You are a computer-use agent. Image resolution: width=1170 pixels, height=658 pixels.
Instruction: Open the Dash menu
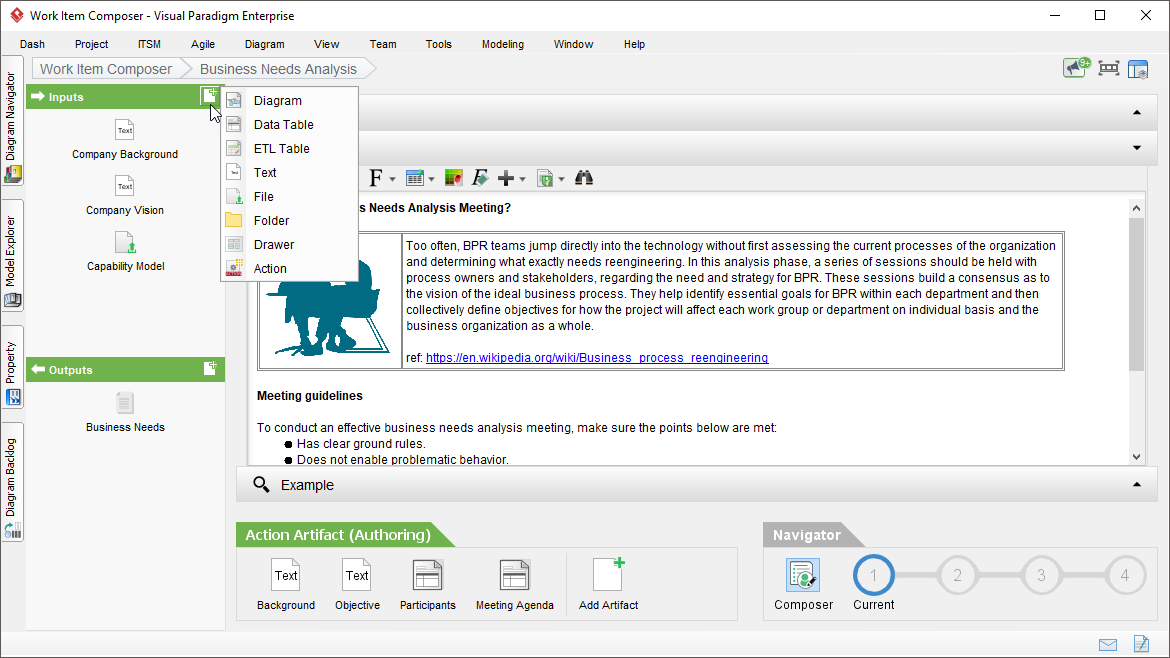(x=32, y=44)
